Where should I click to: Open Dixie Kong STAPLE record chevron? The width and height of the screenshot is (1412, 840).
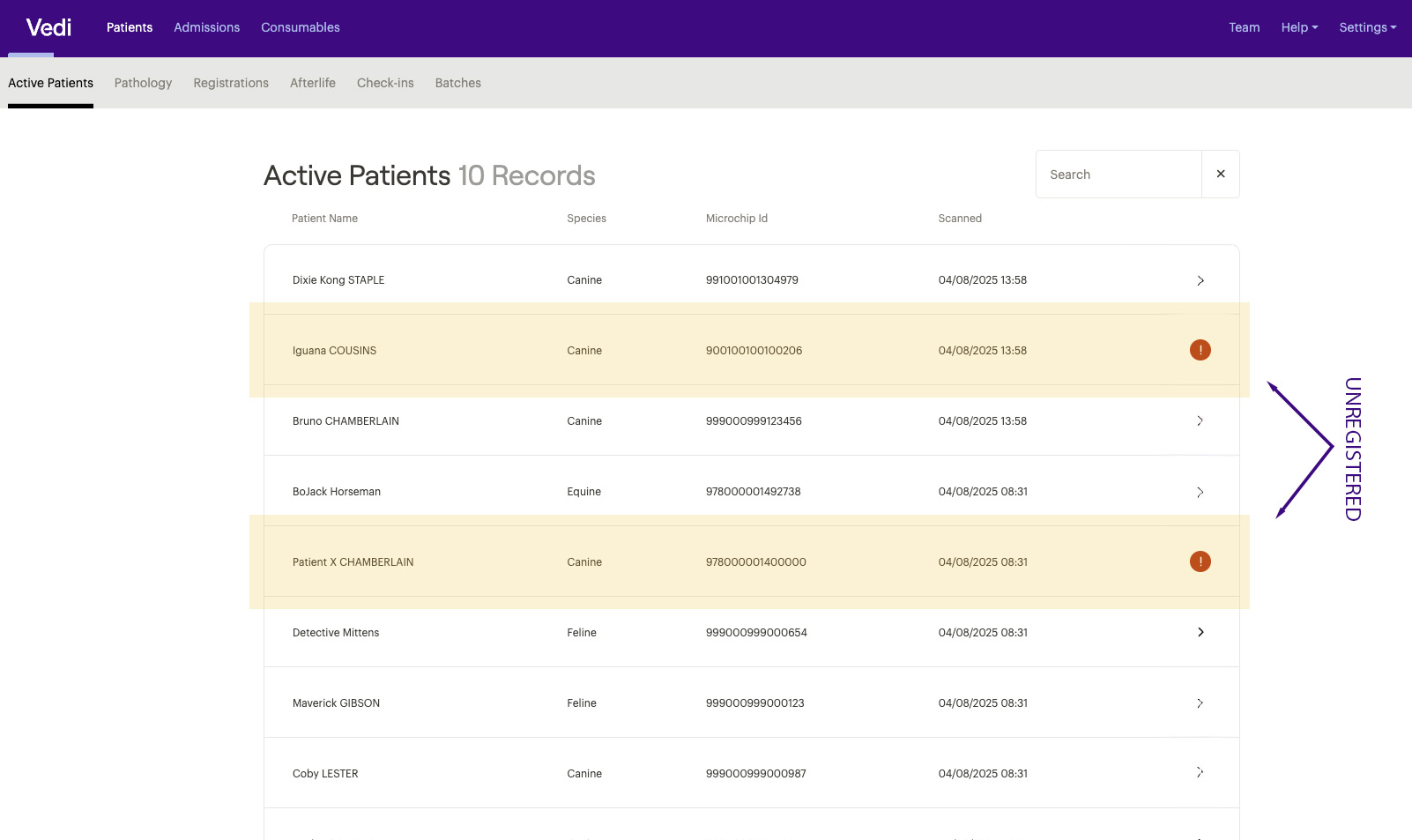(x=1200, y=280)
